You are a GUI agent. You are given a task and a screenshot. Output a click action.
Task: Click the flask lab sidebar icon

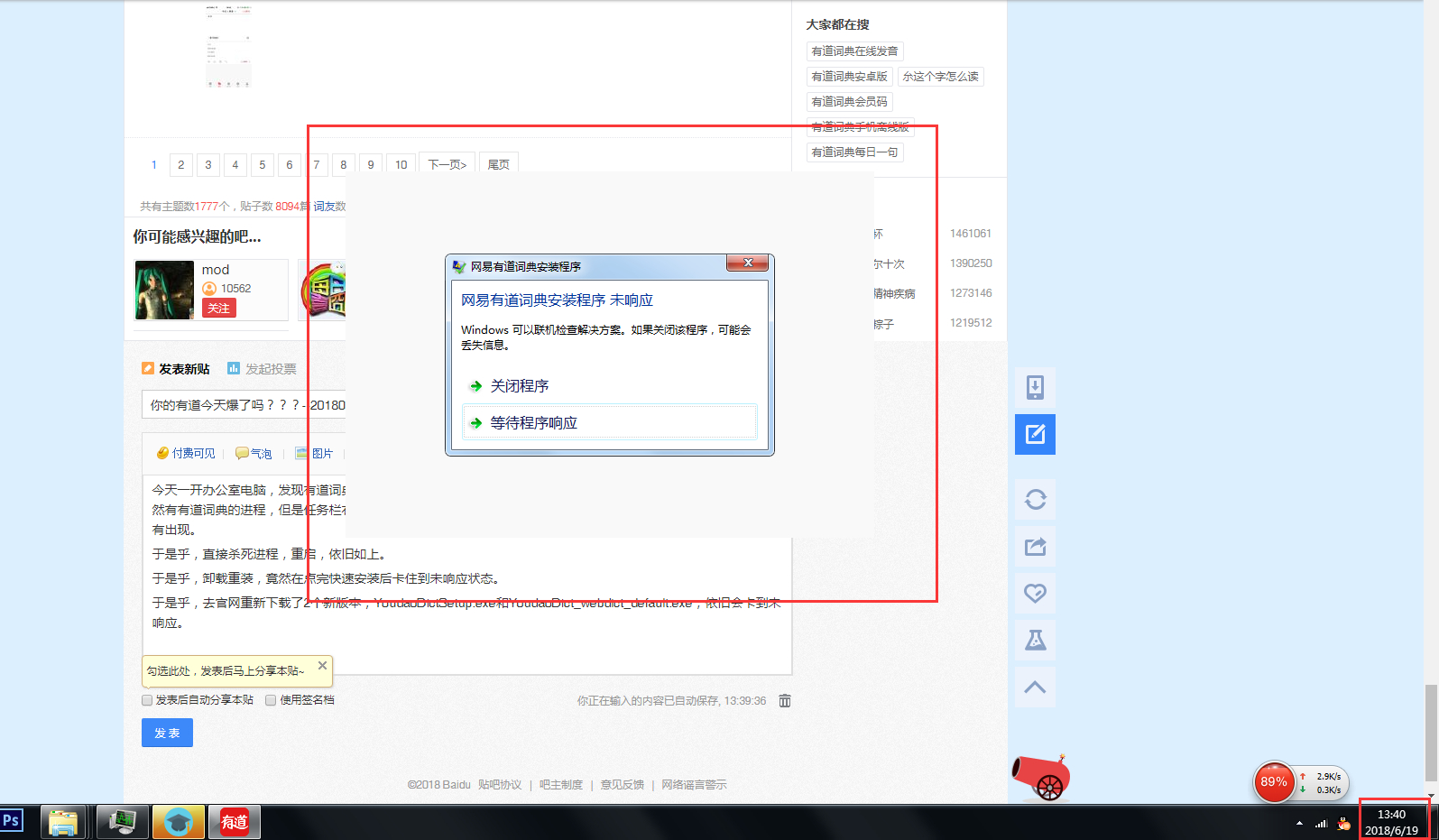(x=1035, y=641)
